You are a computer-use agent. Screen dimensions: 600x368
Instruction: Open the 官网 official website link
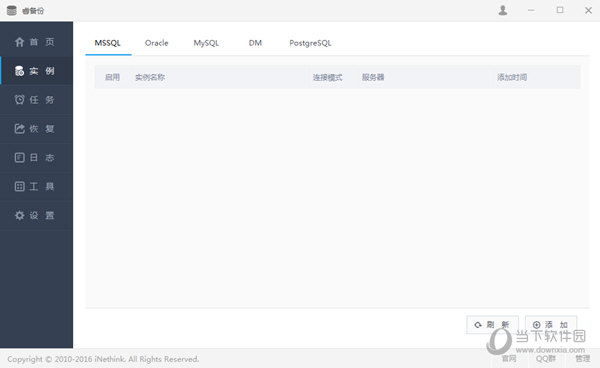click(x=509, y=358)
